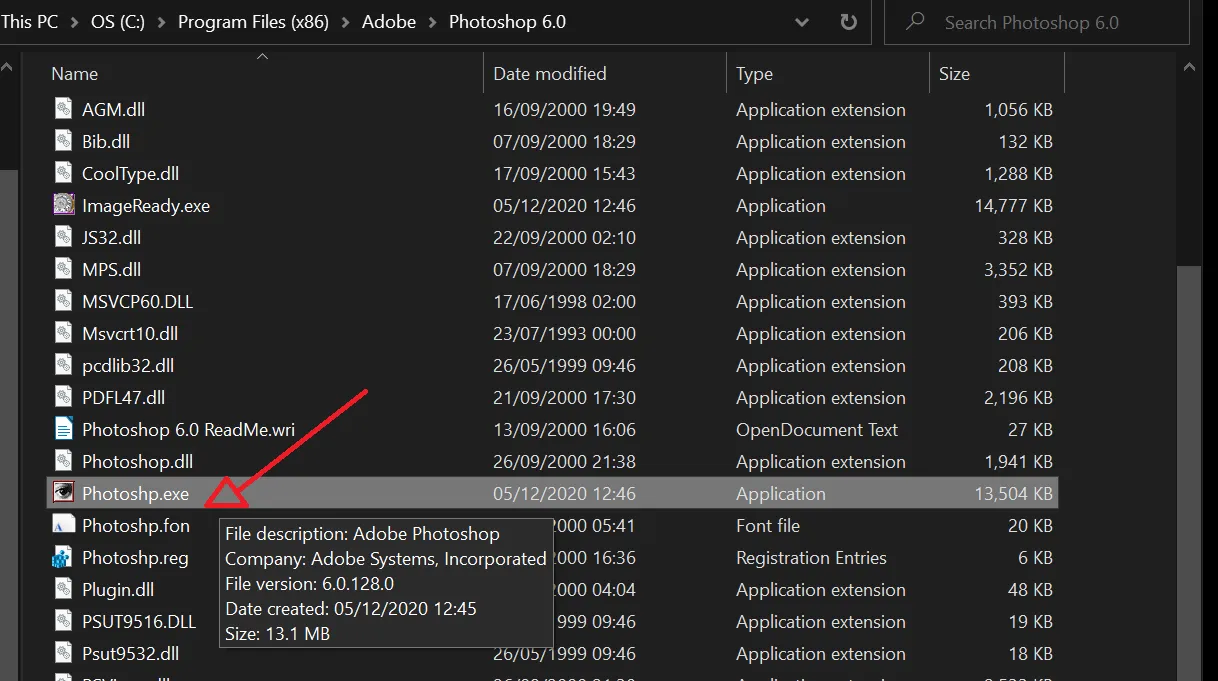Click the Photoshop.dll extension icon

click(62, 461)
